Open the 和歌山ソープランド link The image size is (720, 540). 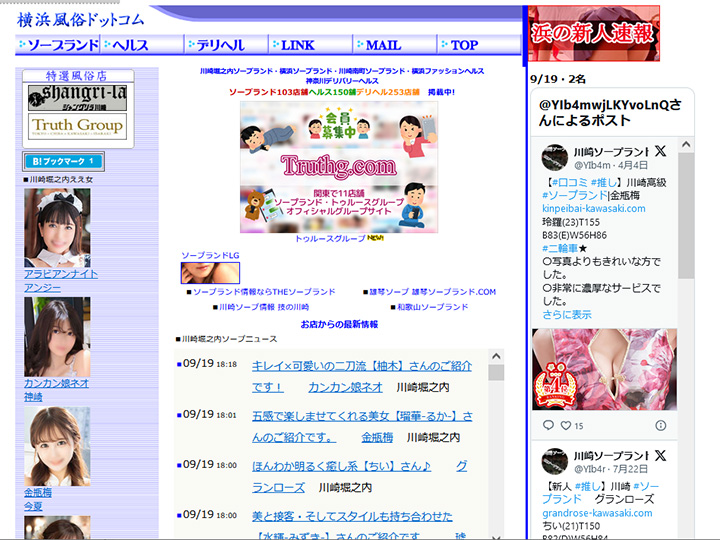[433, 307]
